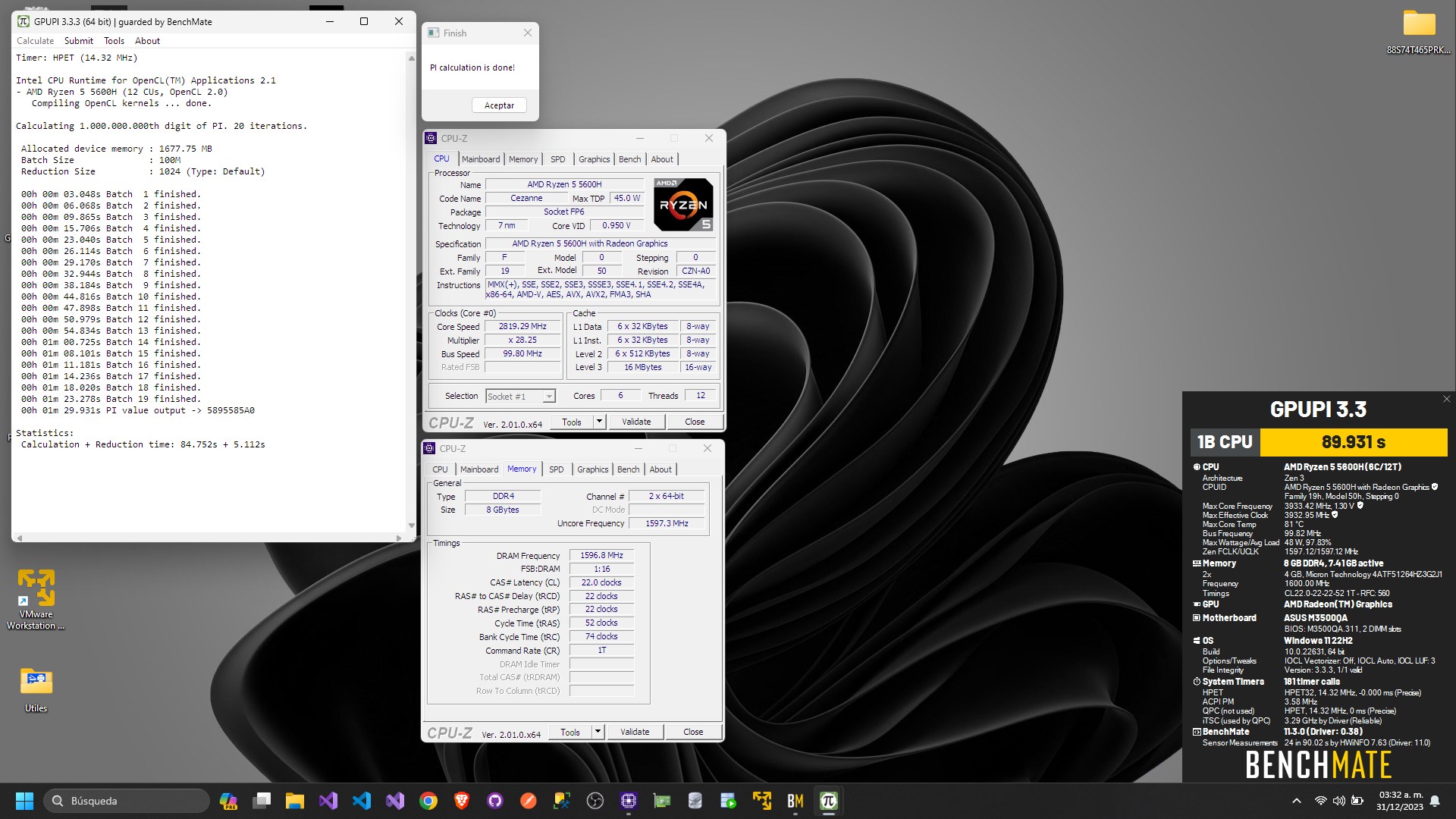1456x819 pixels.
Task: Click Validate in lower CPU-Z window
Action: (x=635, y=733)
